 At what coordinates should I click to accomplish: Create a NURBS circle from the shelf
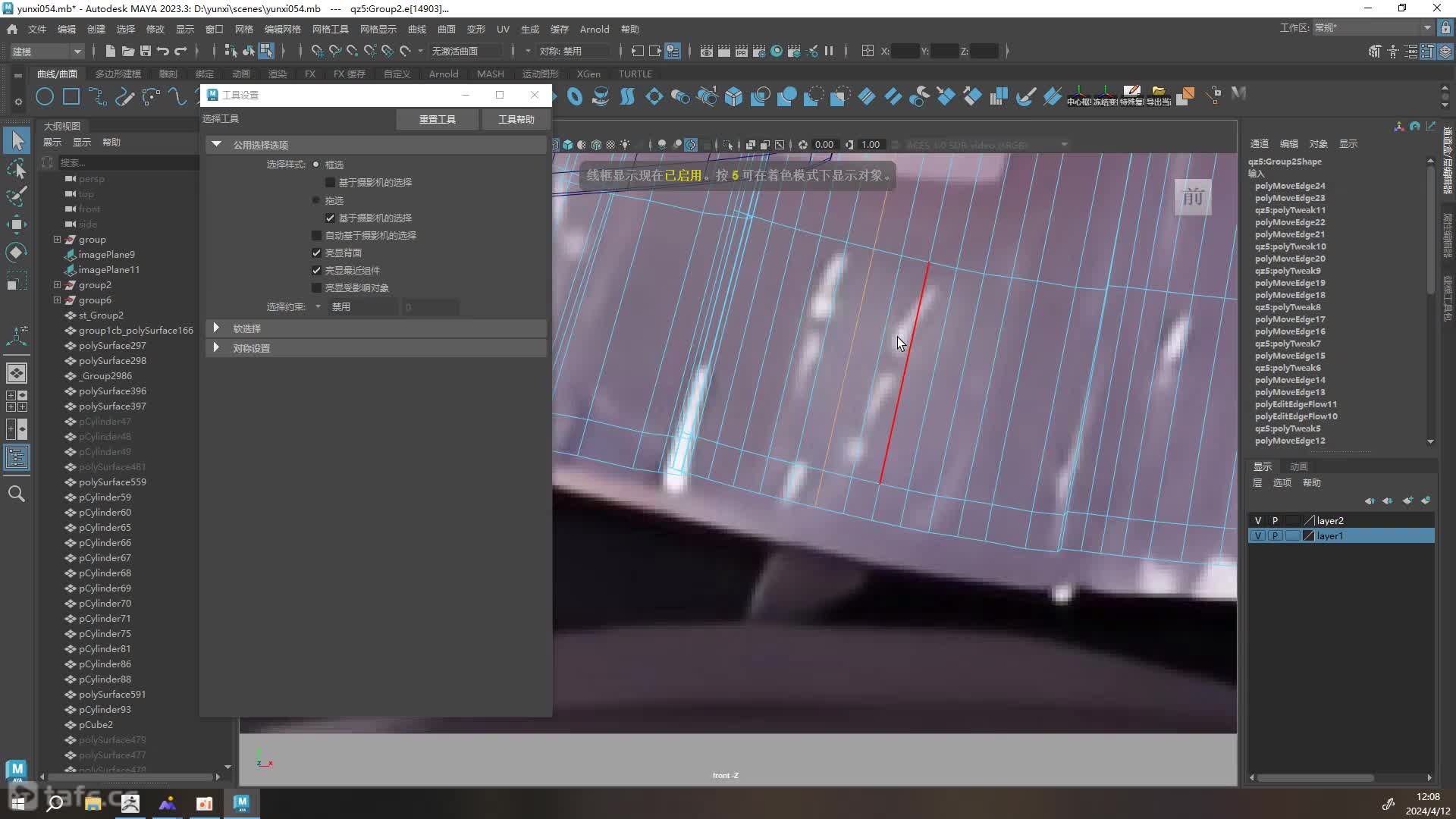coord(45,96)
